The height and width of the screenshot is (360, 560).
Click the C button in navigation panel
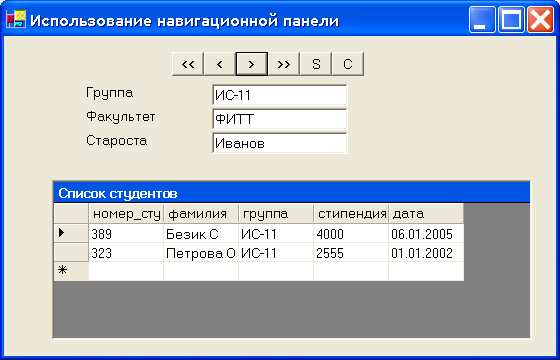[x=348, y=64]
